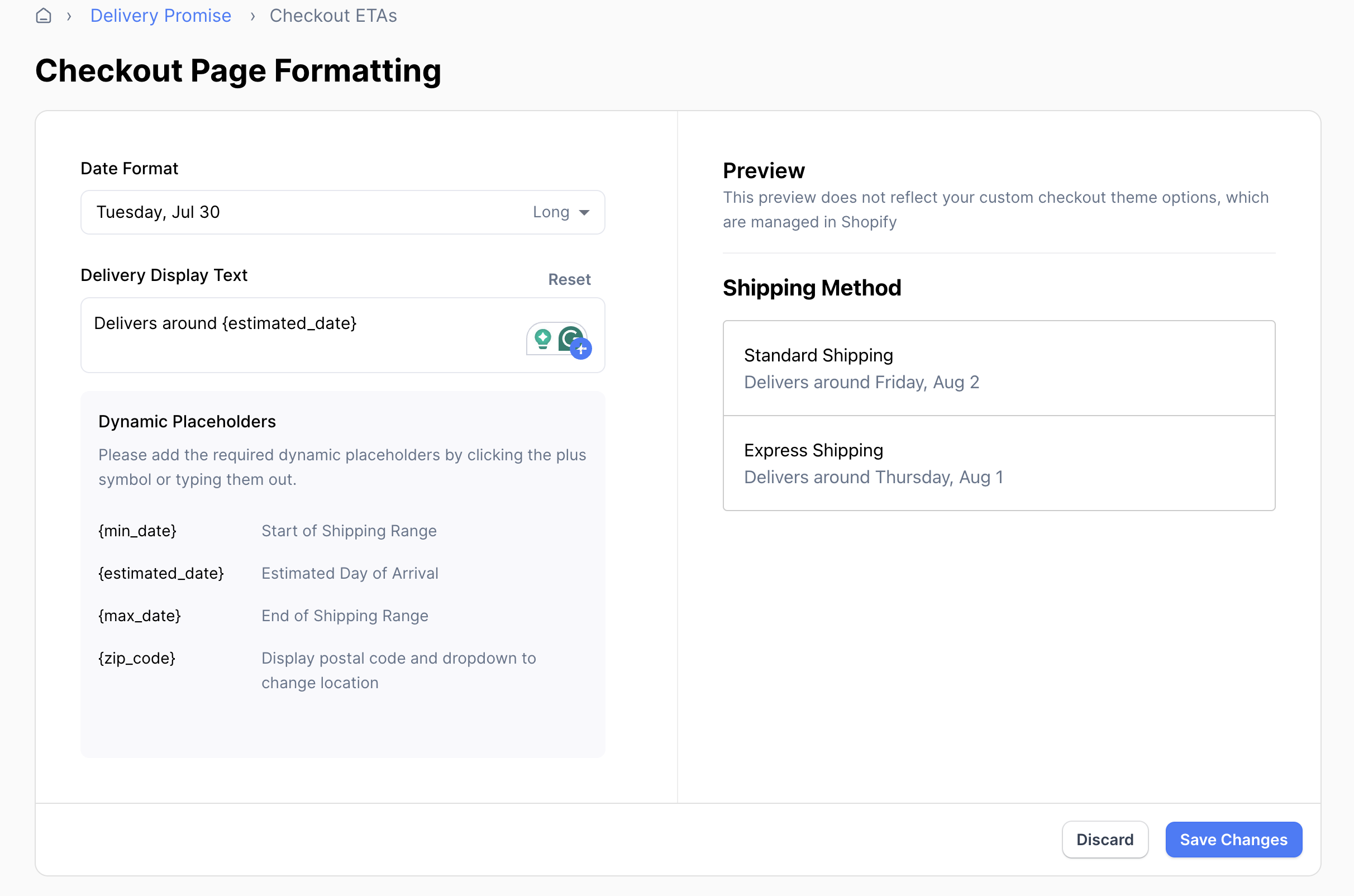Click 'Estimated Day of Arrival' description

[350, 573]
